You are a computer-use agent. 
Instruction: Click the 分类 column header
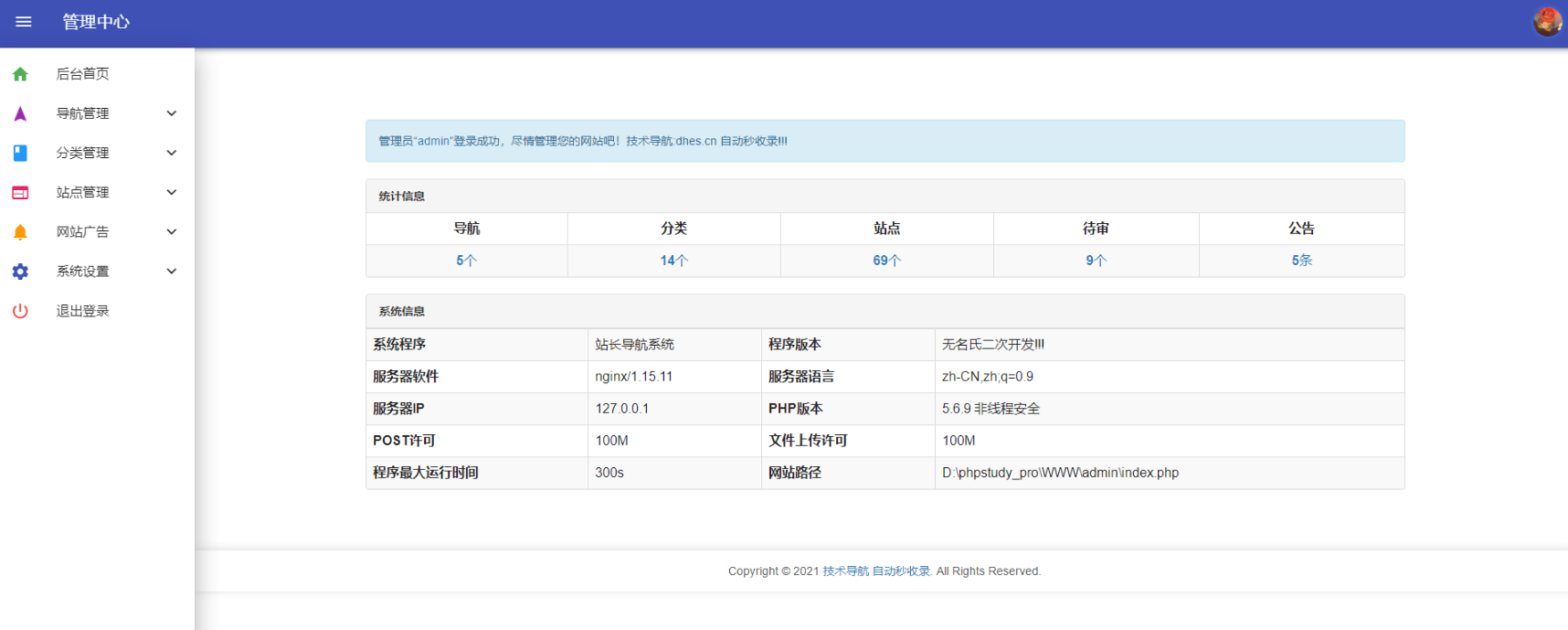[x=674, y=229]
